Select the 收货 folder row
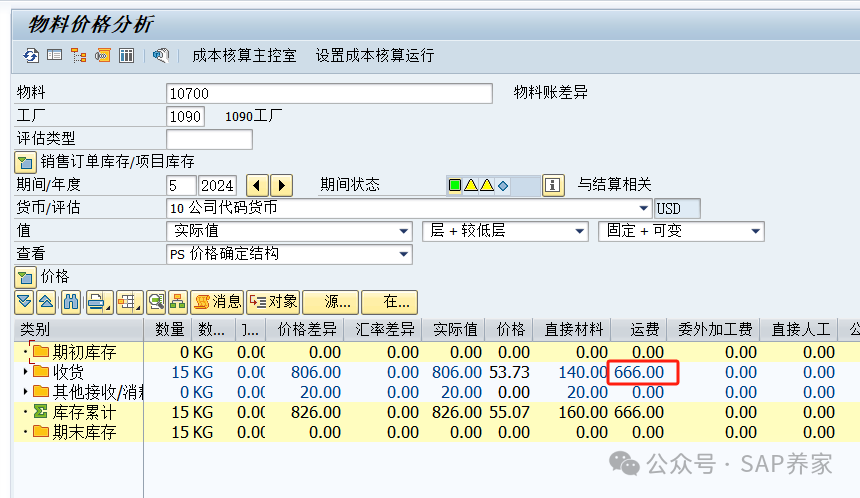Image resolution: width=860 pixels, height=498 pixels. pos(68,372)
